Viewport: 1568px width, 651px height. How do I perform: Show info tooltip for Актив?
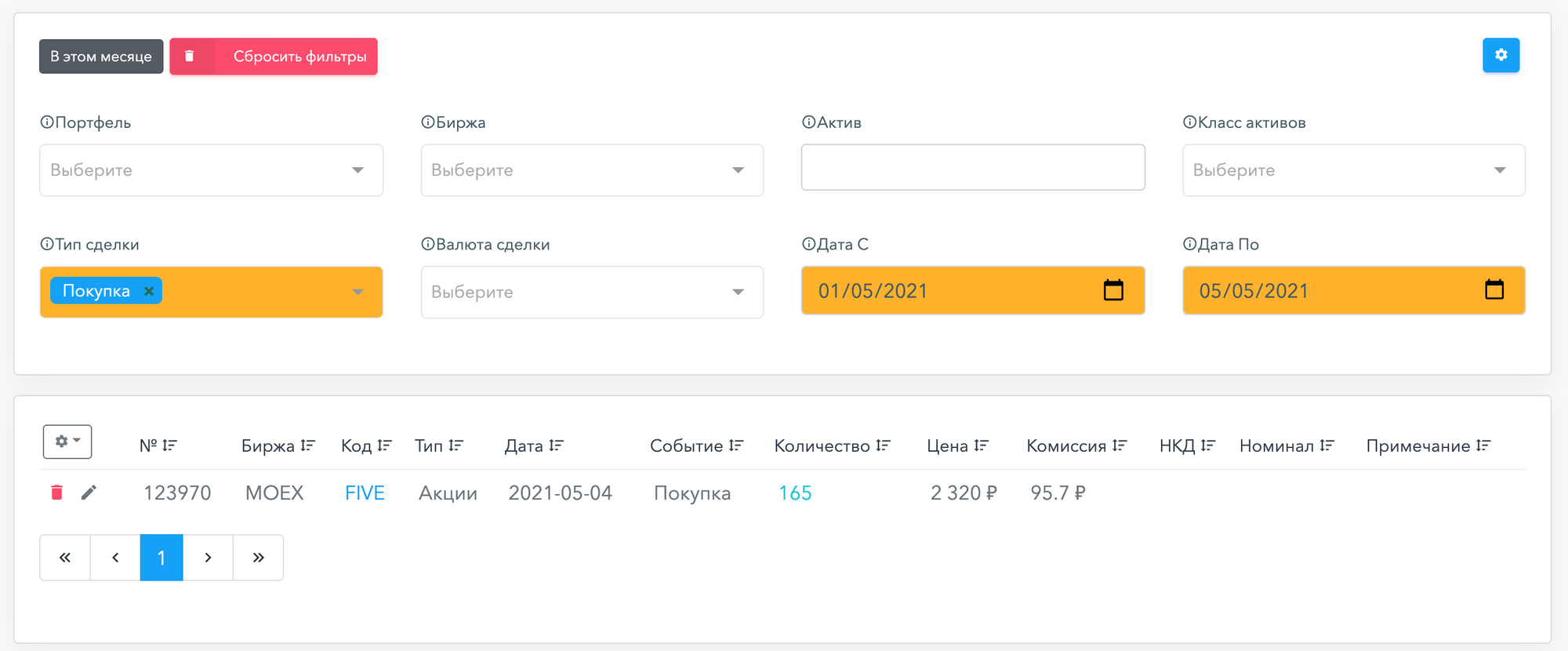tap(809, 122)
